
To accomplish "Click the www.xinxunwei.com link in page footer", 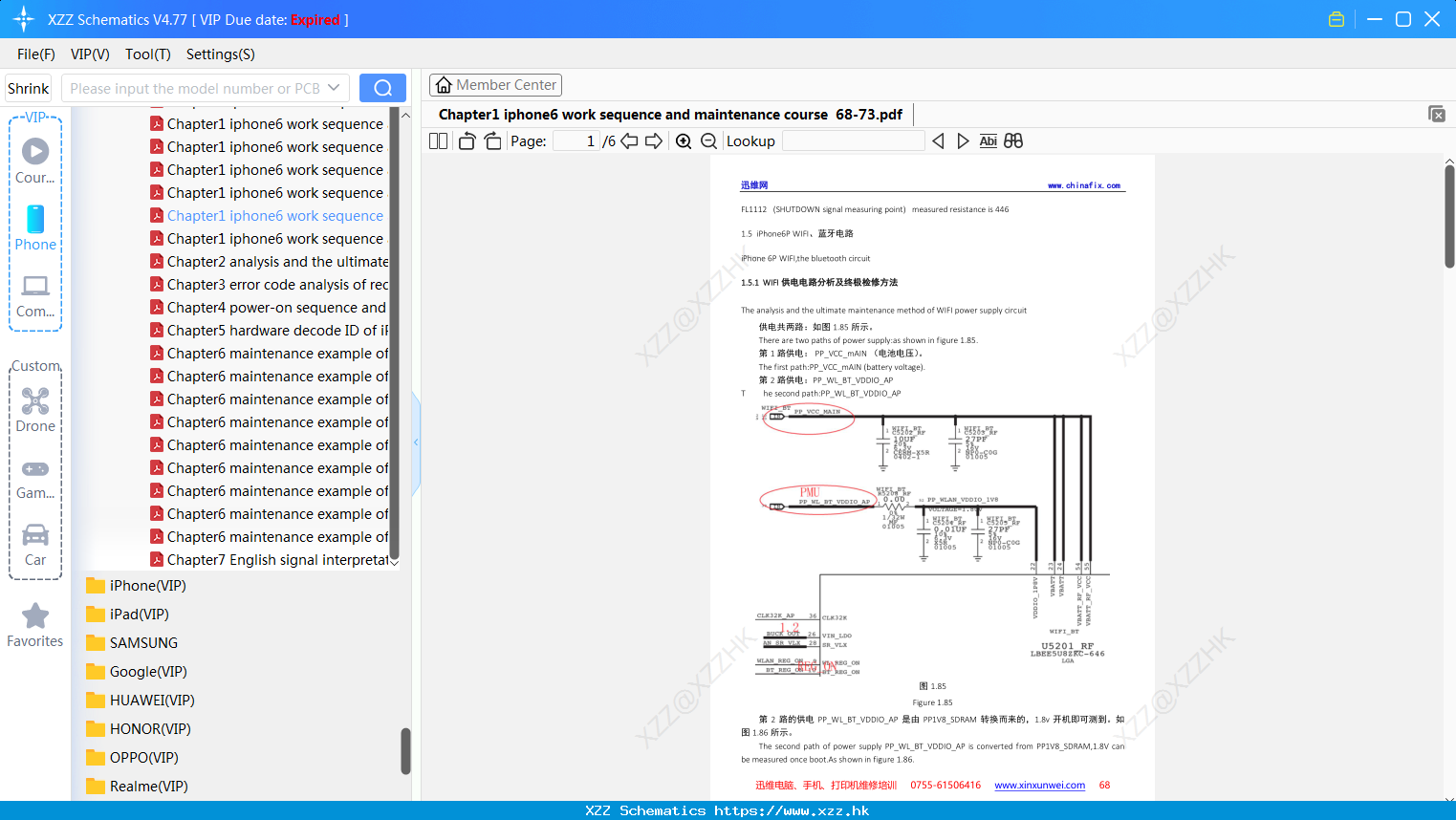I will (1039, 786).
